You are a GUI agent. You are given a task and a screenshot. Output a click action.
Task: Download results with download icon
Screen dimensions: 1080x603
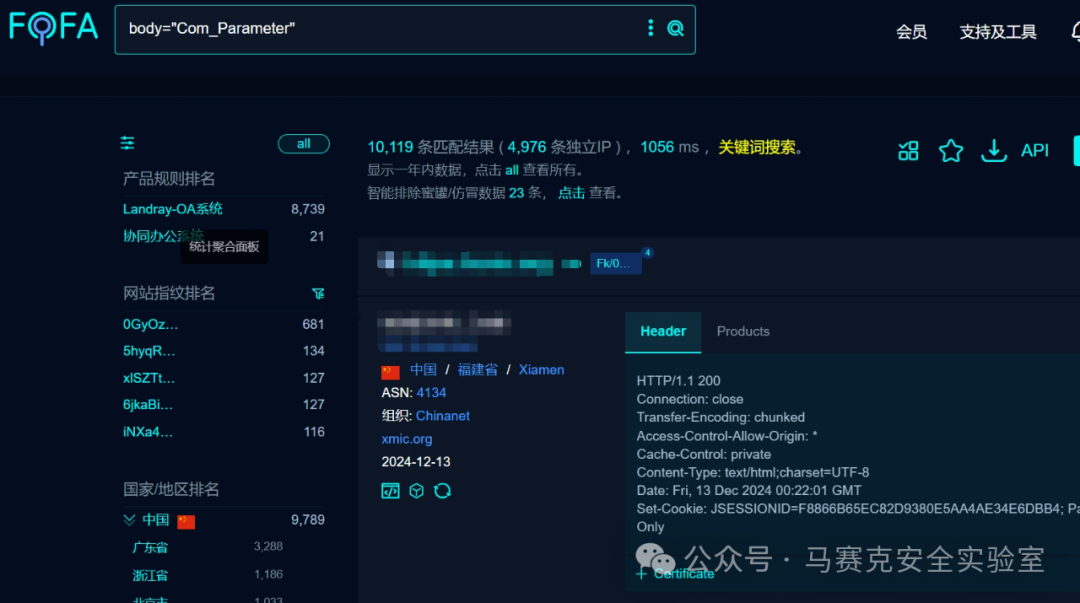(993, 150)
